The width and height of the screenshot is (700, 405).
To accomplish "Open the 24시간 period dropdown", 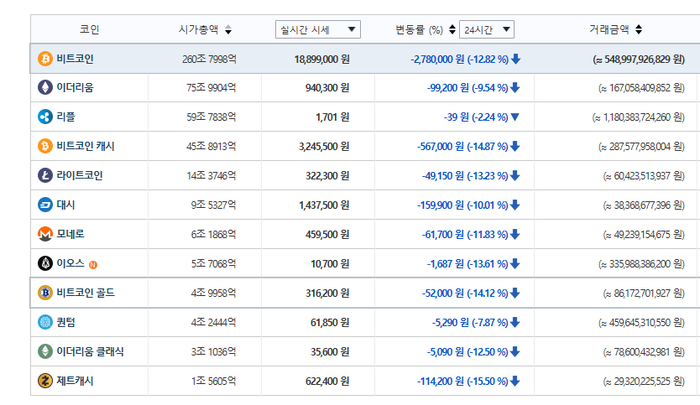I will click(x=487, y=29).
